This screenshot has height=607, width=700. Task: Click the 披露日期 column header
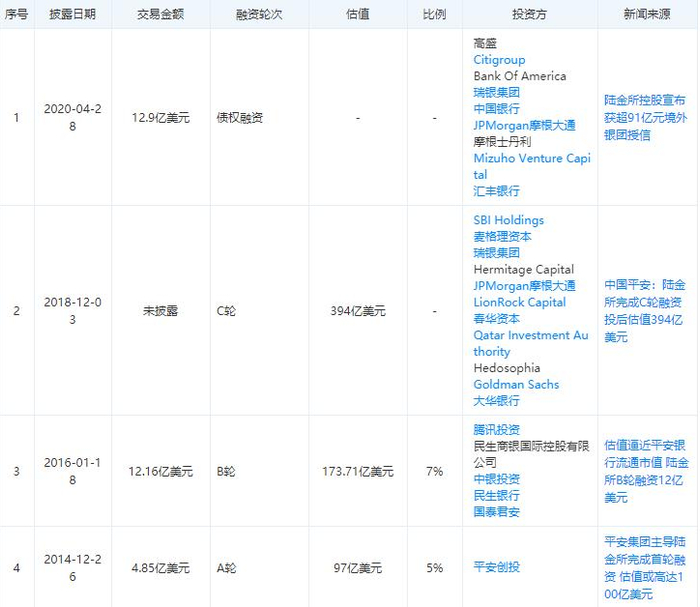[x=72, y=14]
